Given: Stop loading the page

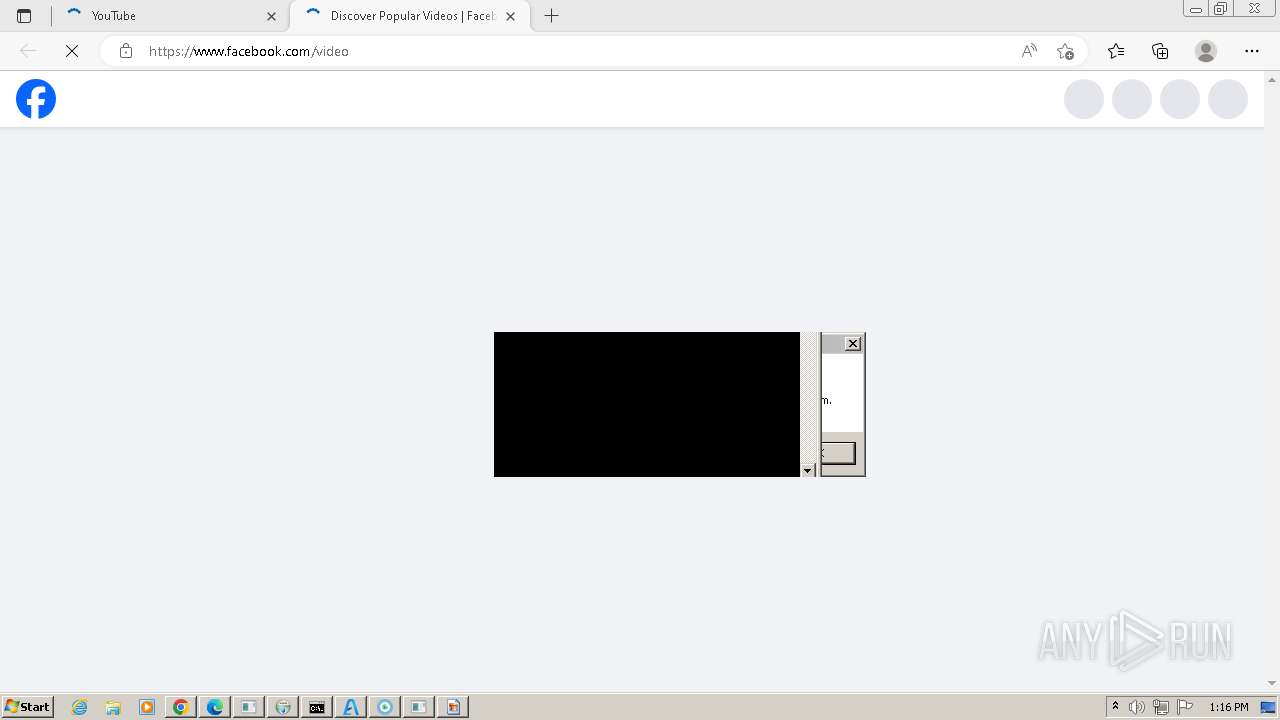Looking at the screenshot, I should 72,51.
